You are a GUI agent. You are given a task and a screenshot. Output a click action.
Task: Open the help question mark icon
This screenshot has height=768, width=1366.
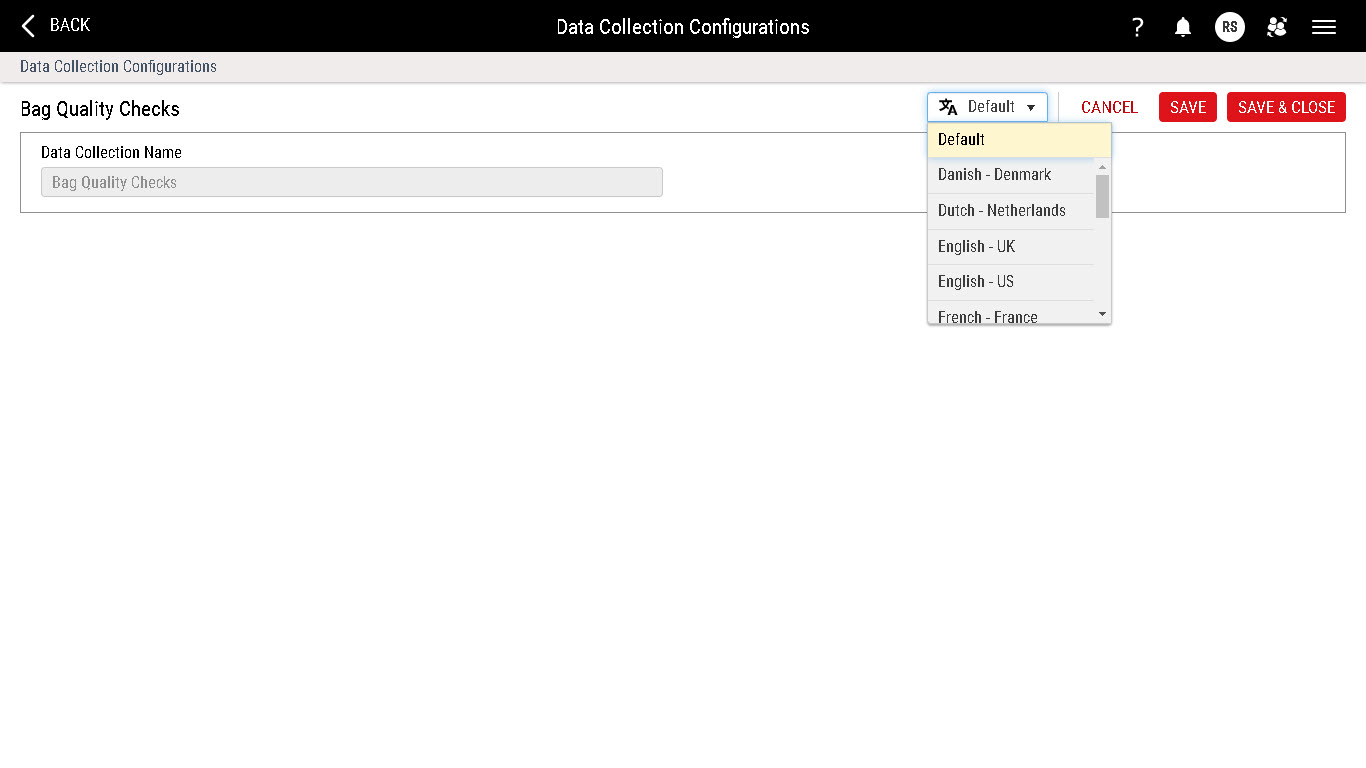click(1137, 27)
